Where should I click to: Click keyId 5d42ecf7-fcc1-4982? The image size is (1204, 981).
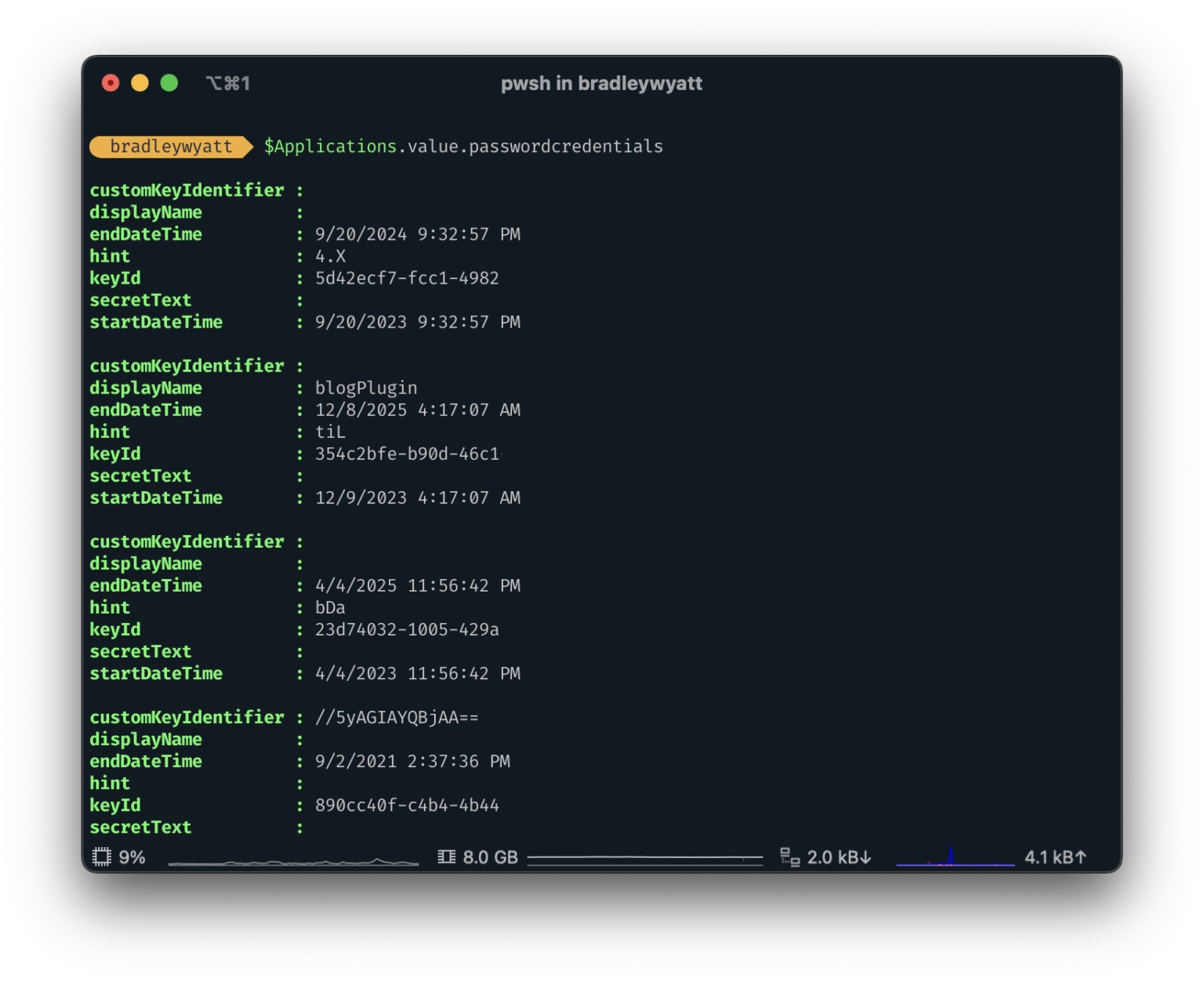click(407, 278)
